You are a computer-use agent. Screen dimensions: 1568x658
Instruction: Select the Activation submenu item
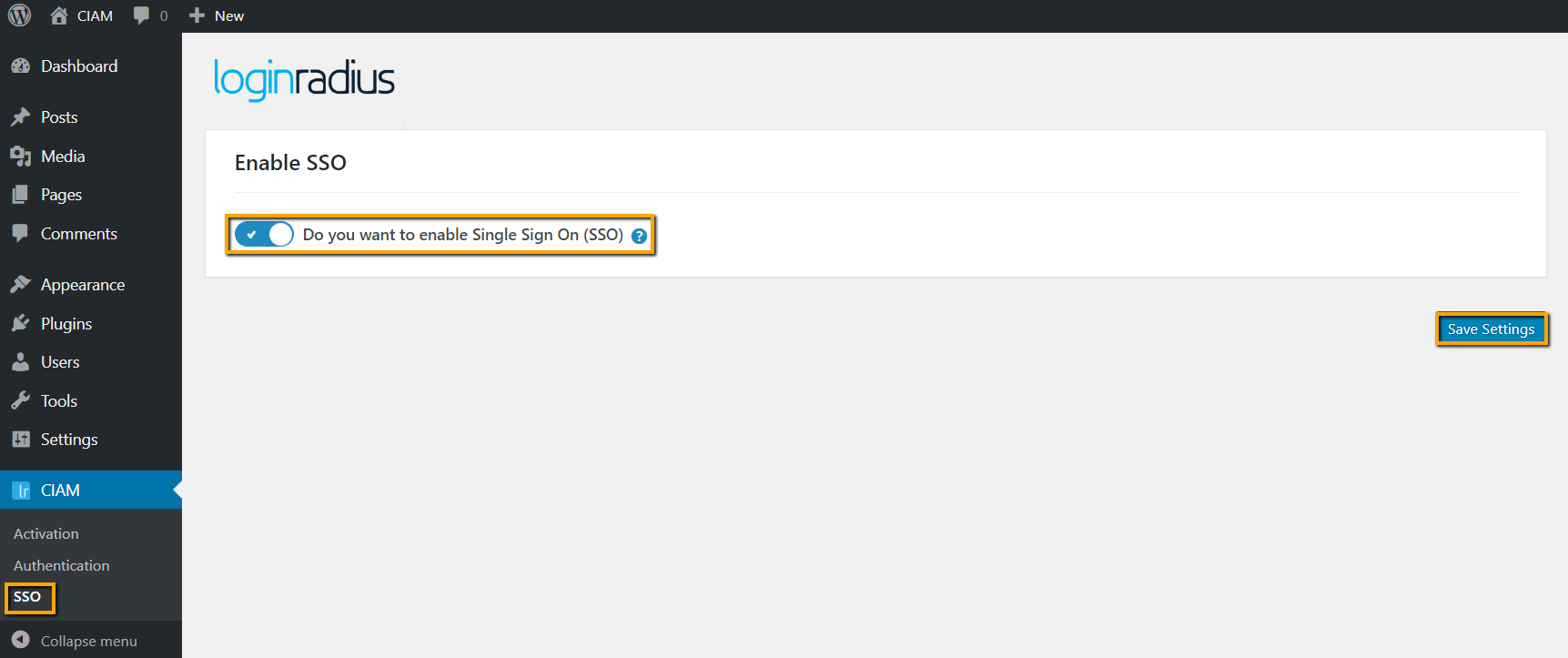tap(46, 534)
